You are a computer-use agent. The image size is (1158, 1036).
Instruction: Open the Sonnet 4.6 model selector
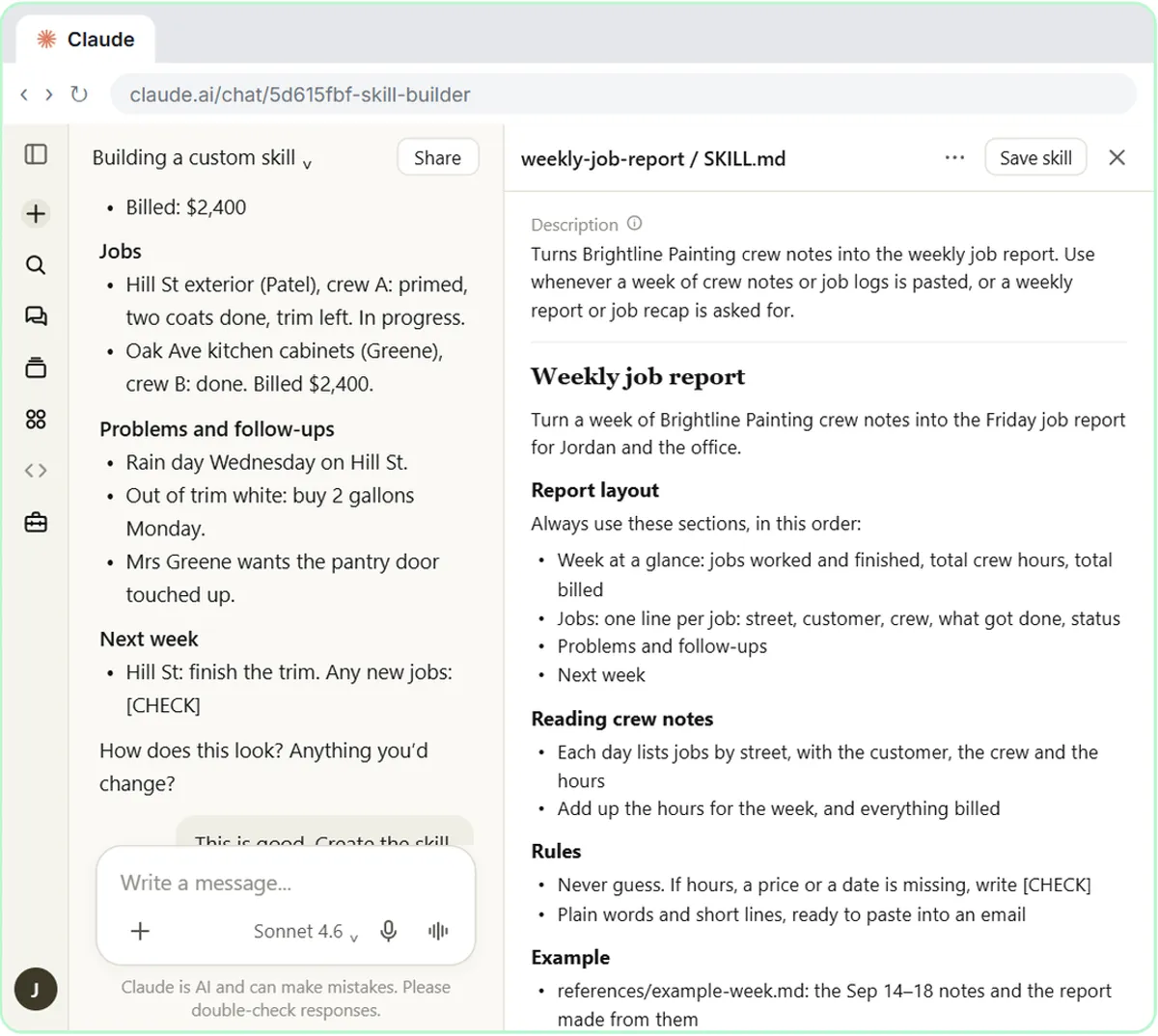pos(306,932)
